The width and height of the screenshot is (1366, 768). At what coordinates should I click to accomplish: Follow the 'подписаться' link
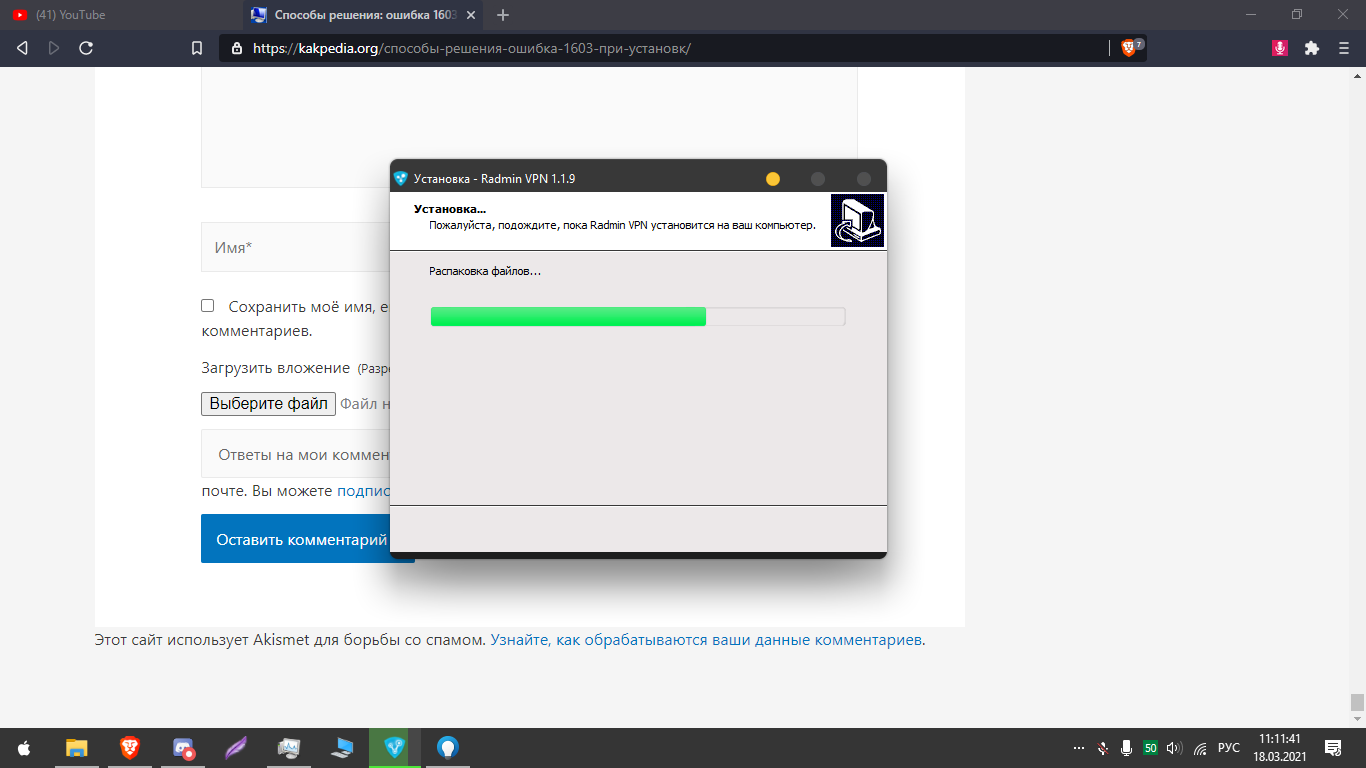[363, 491]
